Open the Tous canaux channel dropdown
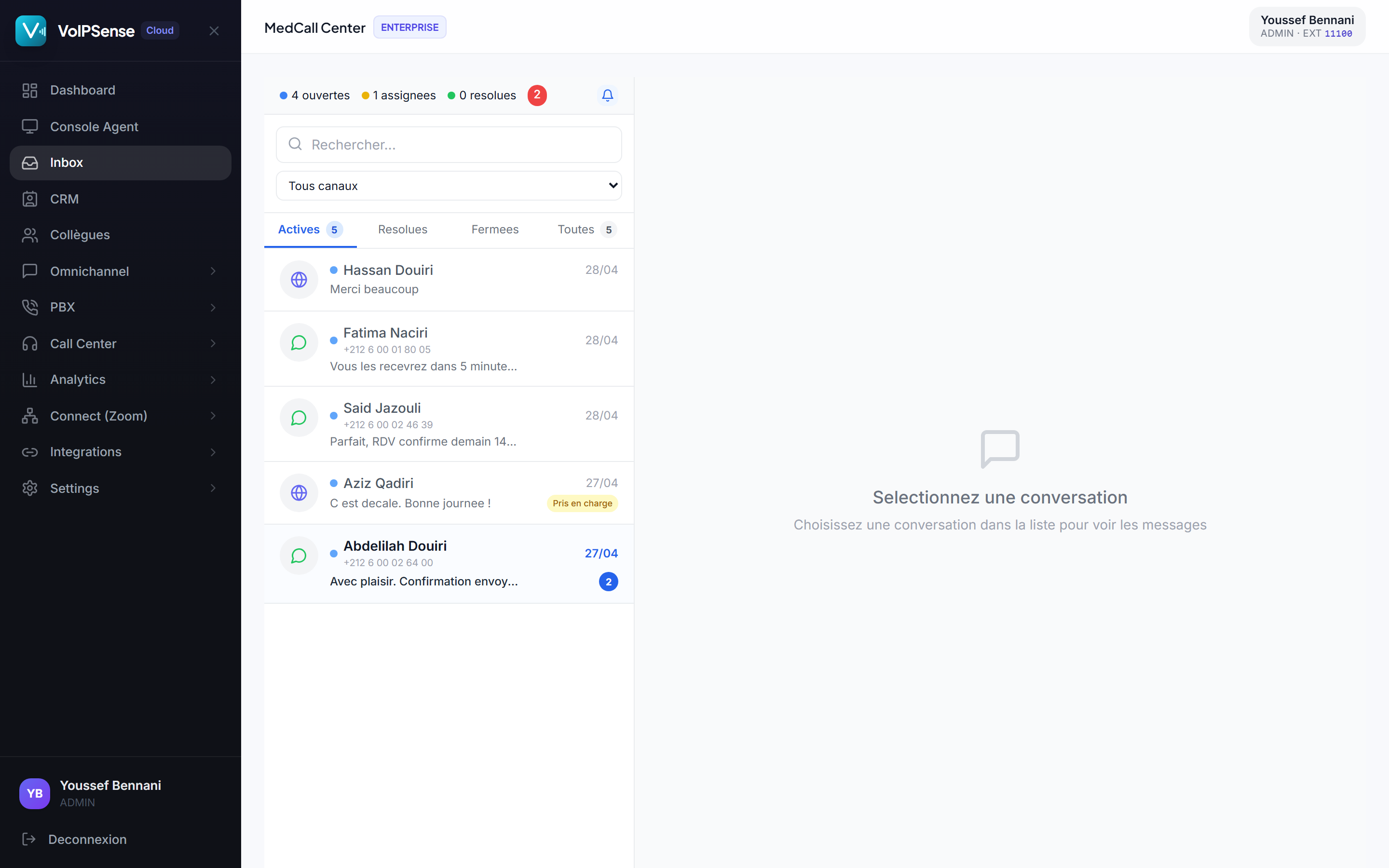Screen dimensions: 1389x868 click(x=449, y=186)
